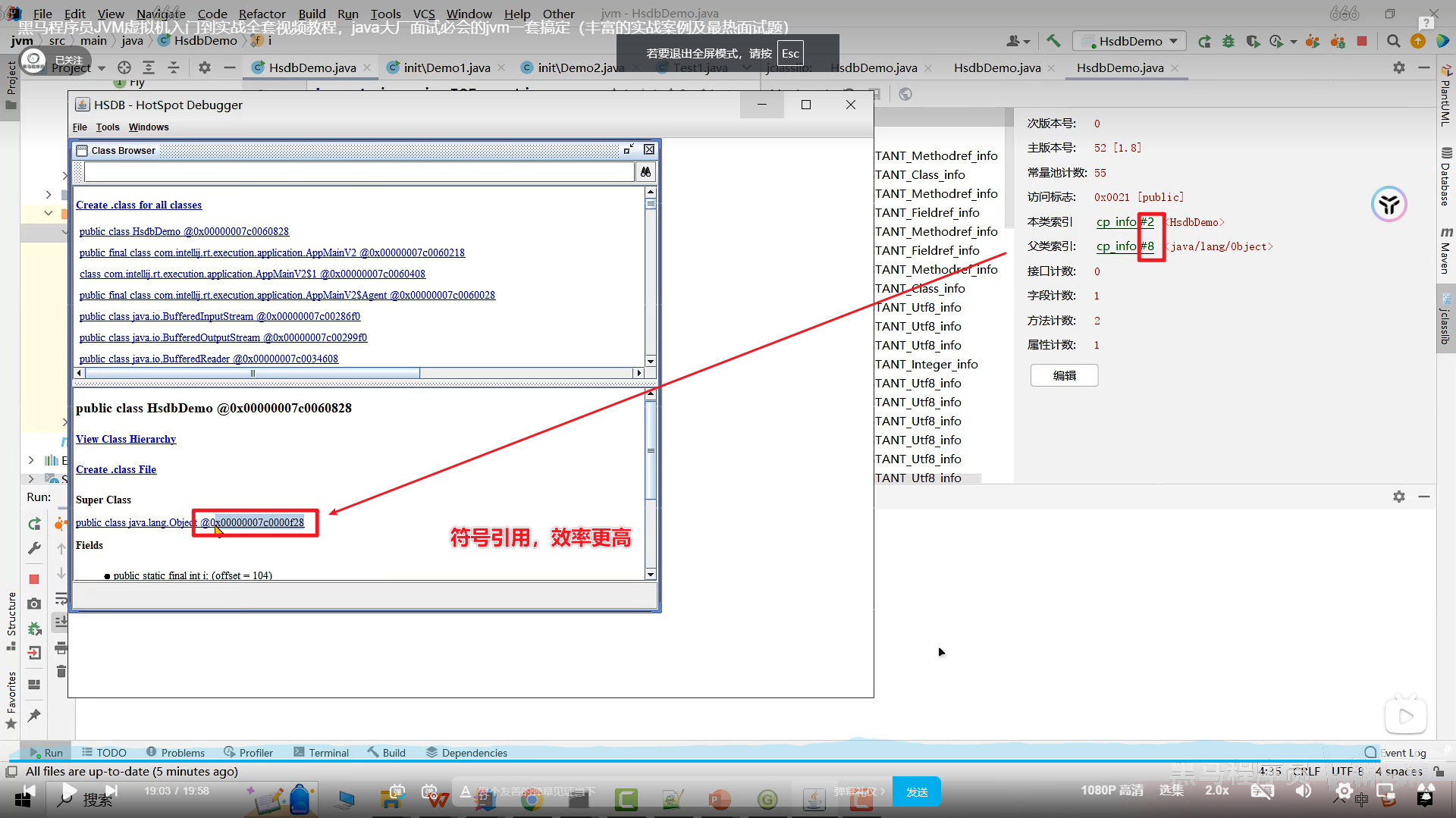Click the Rerun HsdbDemo icon in toolbar

coord(1204,41)
